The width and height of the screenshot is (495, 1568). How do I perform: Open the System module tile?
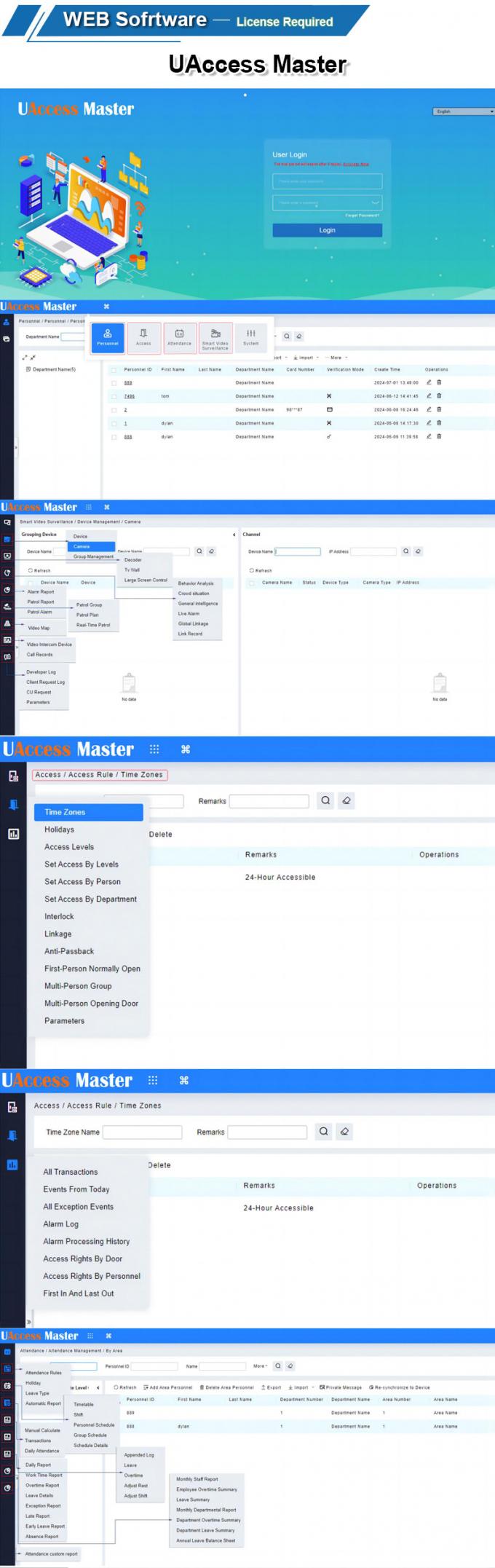[x=251, y=338]
